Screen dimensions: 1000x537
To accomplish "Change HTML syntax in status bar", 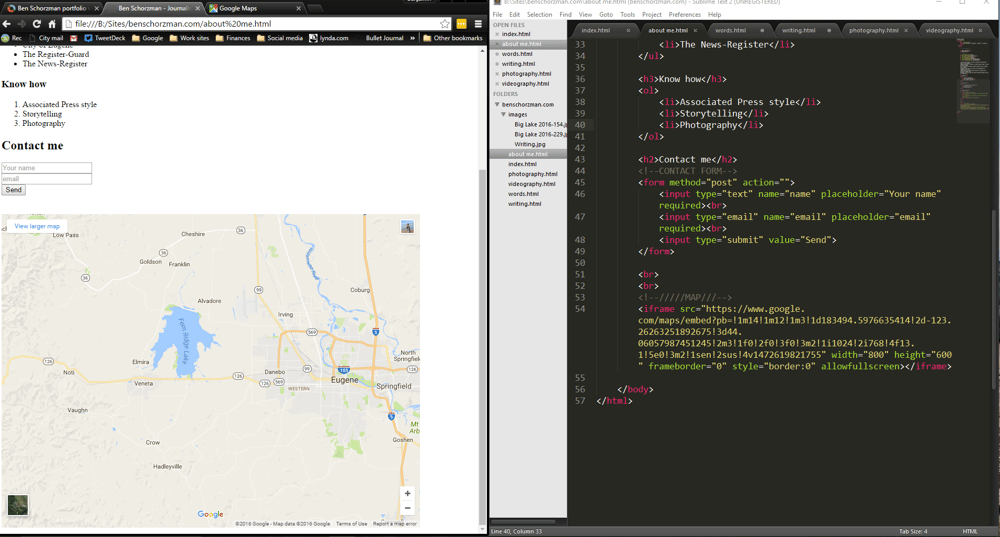I will click(969, 531).
